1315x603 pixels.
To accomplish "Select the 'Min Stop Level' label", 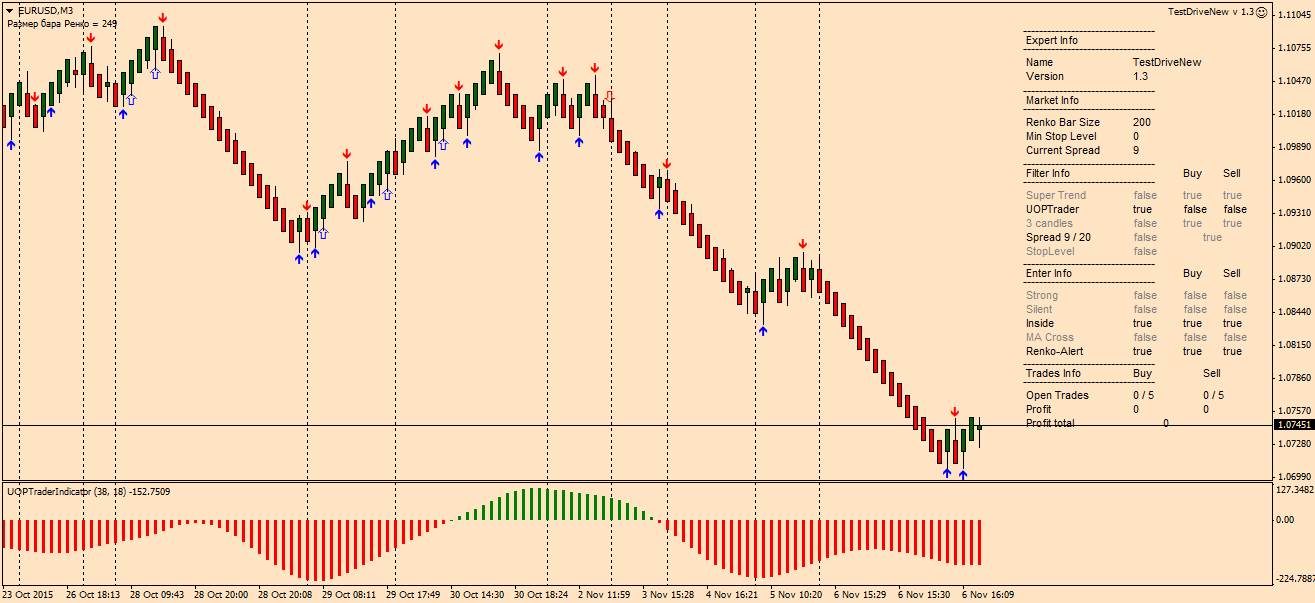I will point(1061,136).
